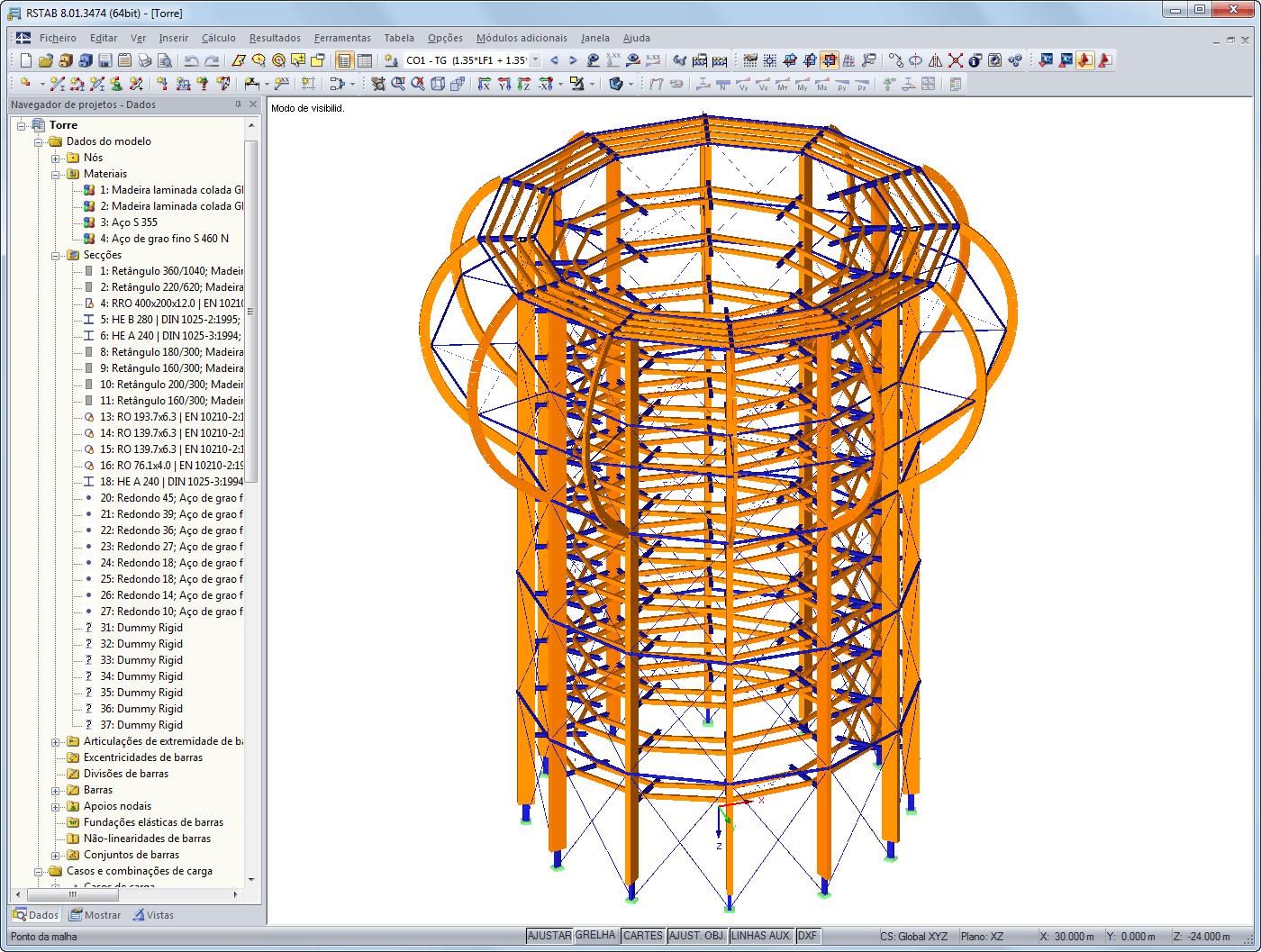Expand the Conjuntos de barras node
This screenshot has height=952, width=1261.
click(56, 855)
